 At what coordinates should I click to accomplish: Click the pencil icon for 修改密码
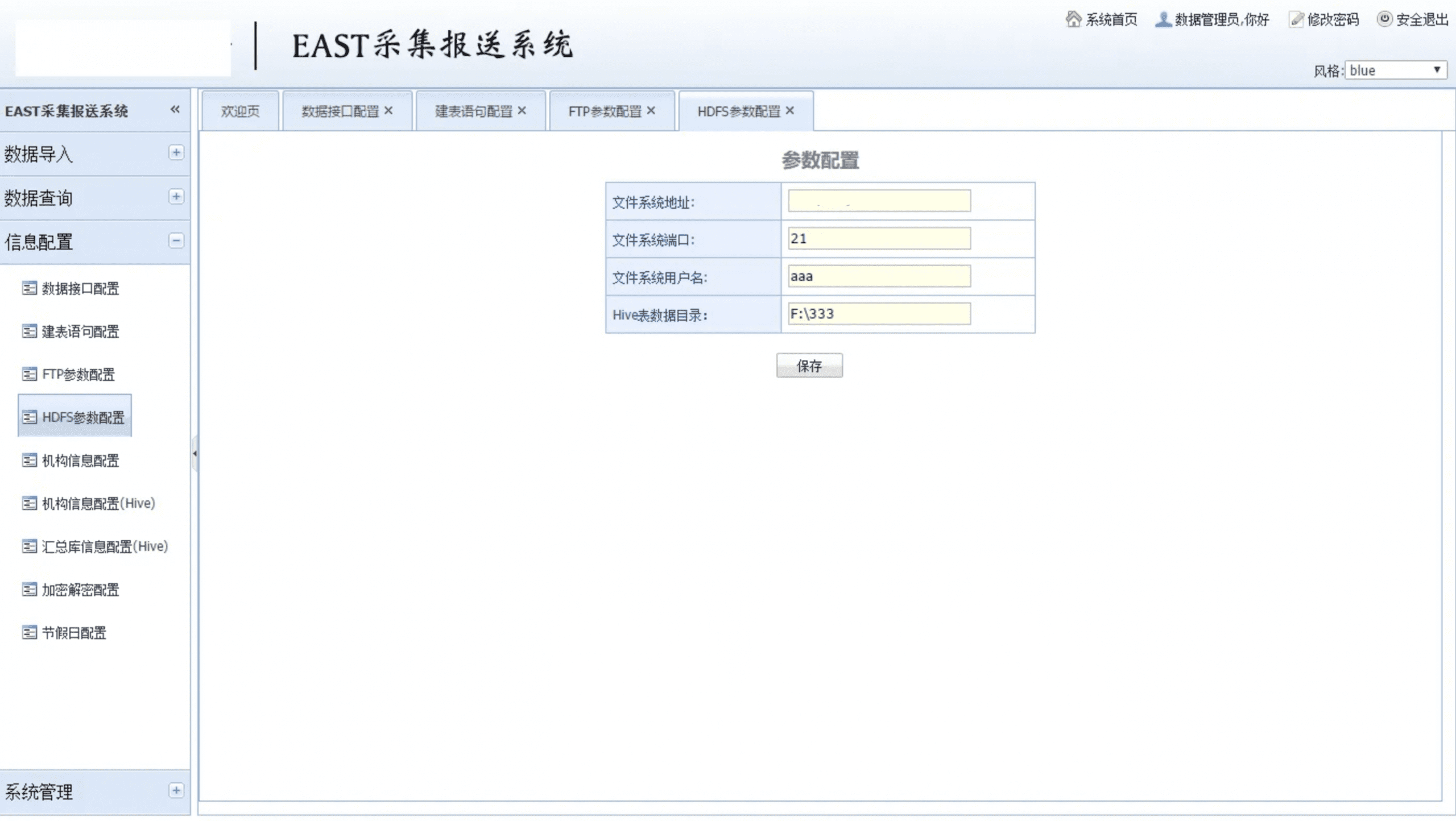point(1296,19)
